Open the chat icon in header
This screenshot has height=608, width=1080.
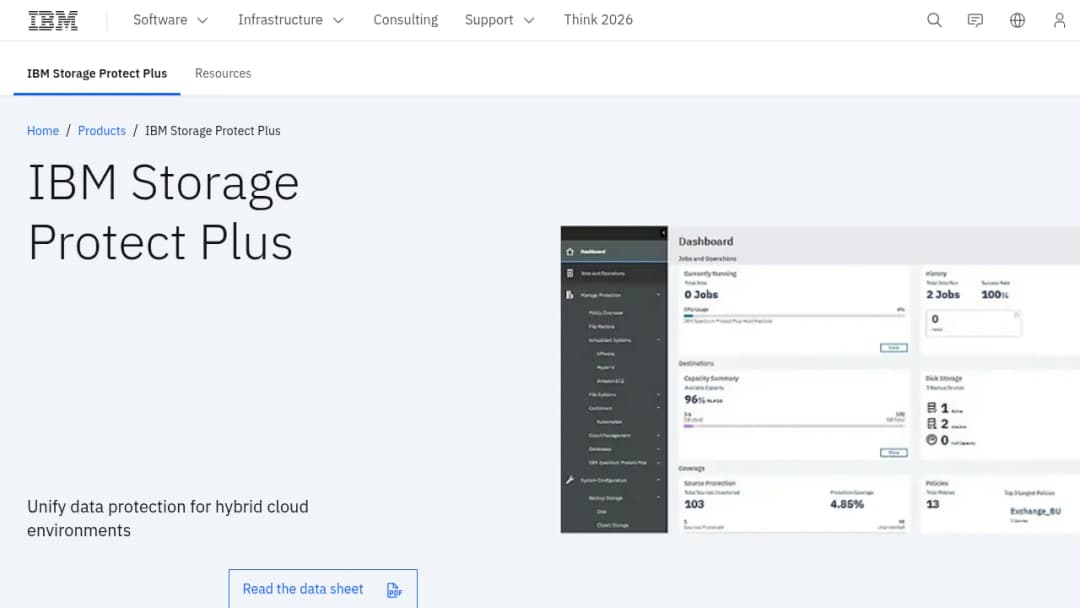click(975, 20)
